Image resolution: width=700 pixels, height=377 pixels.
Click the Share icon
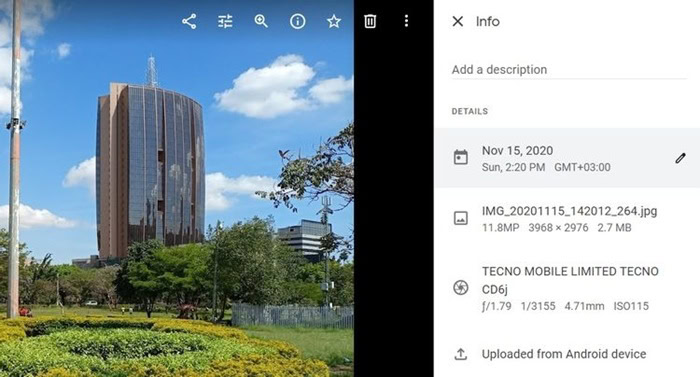[189, 21]
